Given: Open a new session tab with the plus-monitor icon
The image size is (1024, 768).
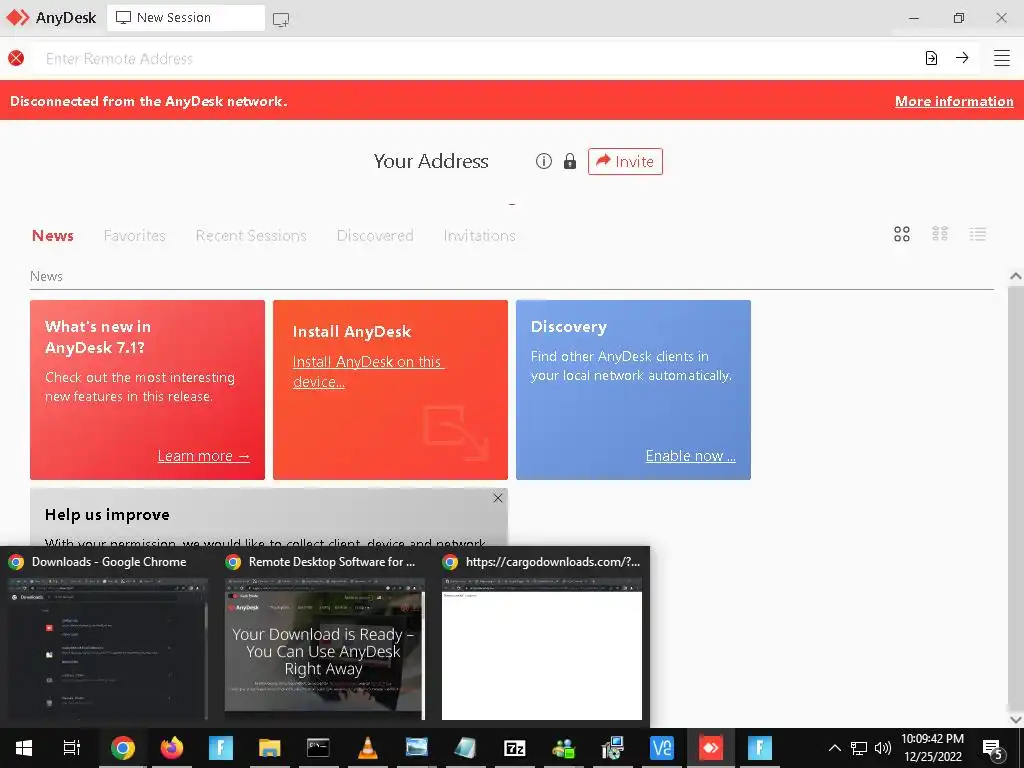Looking at the screenshot, I should pos(281,19).
